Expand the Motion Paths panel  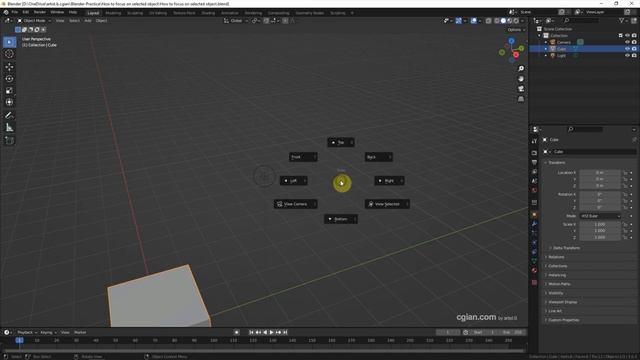559,284
